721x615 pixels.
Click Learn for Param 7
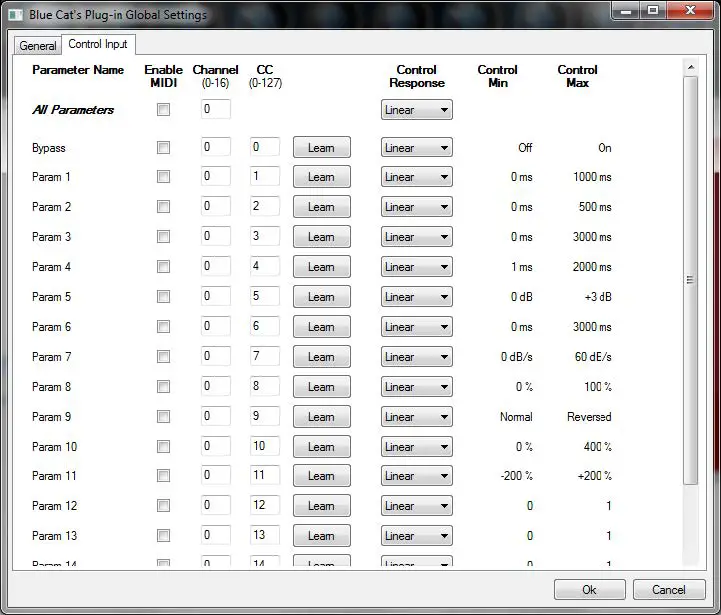[x=321, y=356]
